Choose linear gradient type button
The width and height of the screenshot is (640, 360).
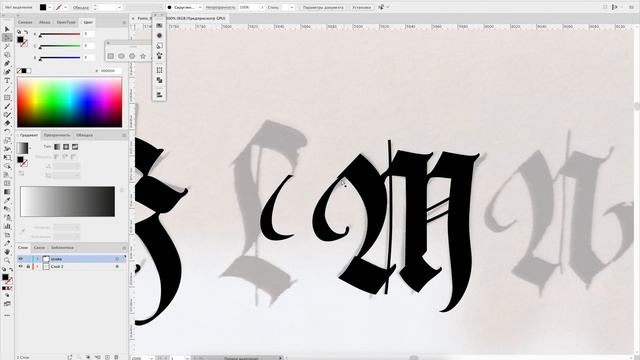pyautogui.click(x=57, y=147)
